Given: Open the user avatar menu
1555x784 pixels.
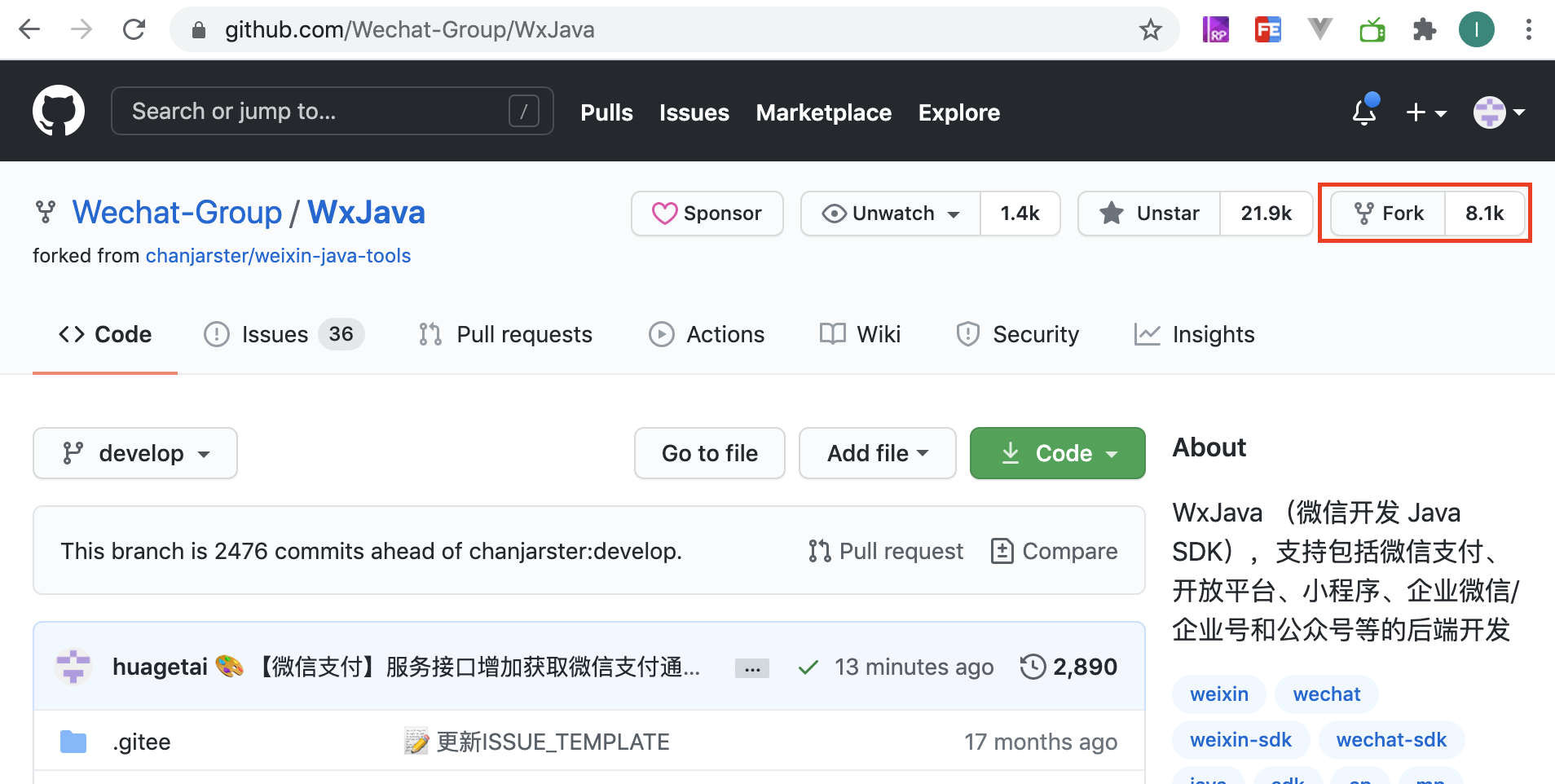Looking at the screenshot, I should point(1499,112).
